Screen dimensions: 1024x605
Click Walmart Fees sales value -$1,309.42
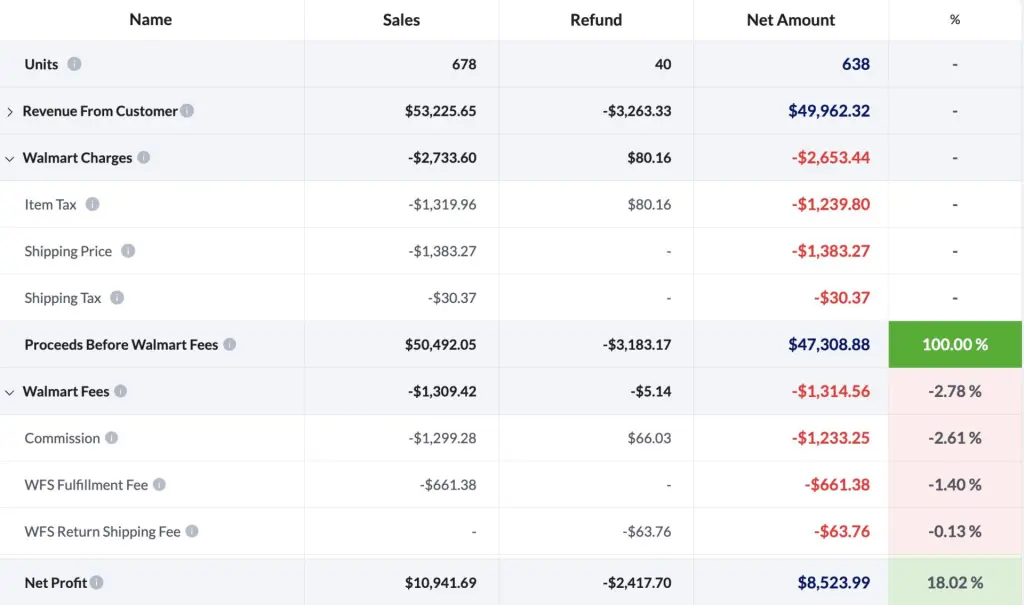click(442, 391)
